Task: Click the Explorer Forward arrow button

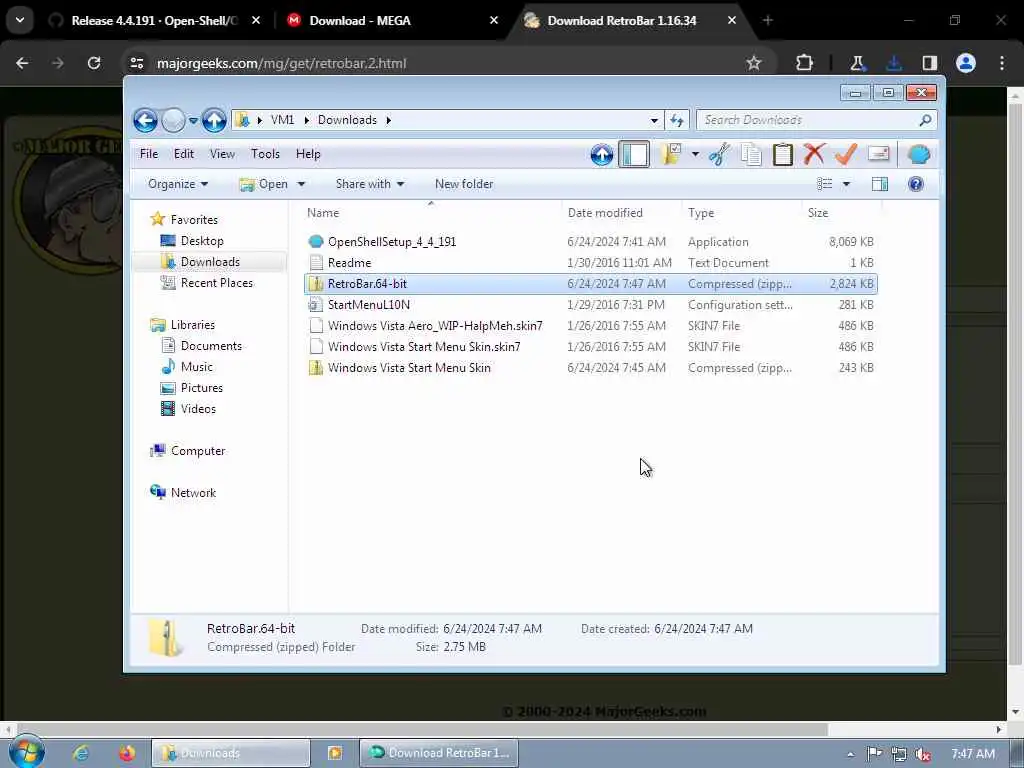Action: click(x=173, y=120)
